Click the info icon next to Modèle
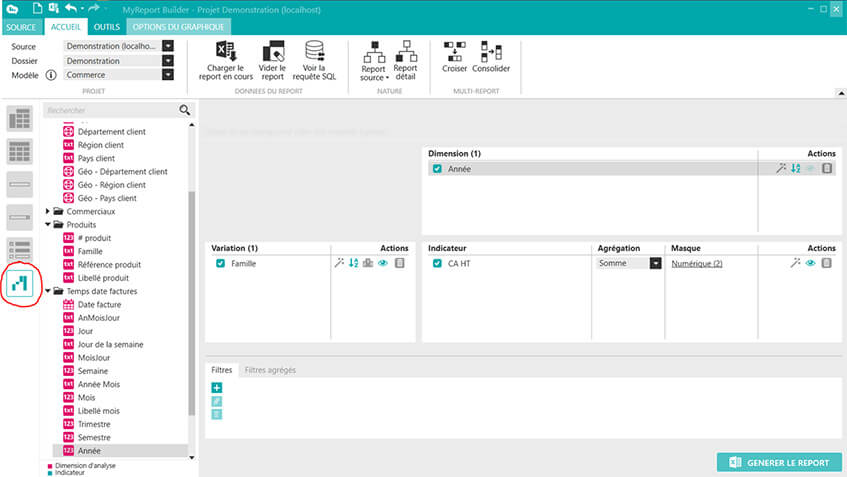Image resolution: width=847 pixels, height=477 pixels. [x=51, y=75]
